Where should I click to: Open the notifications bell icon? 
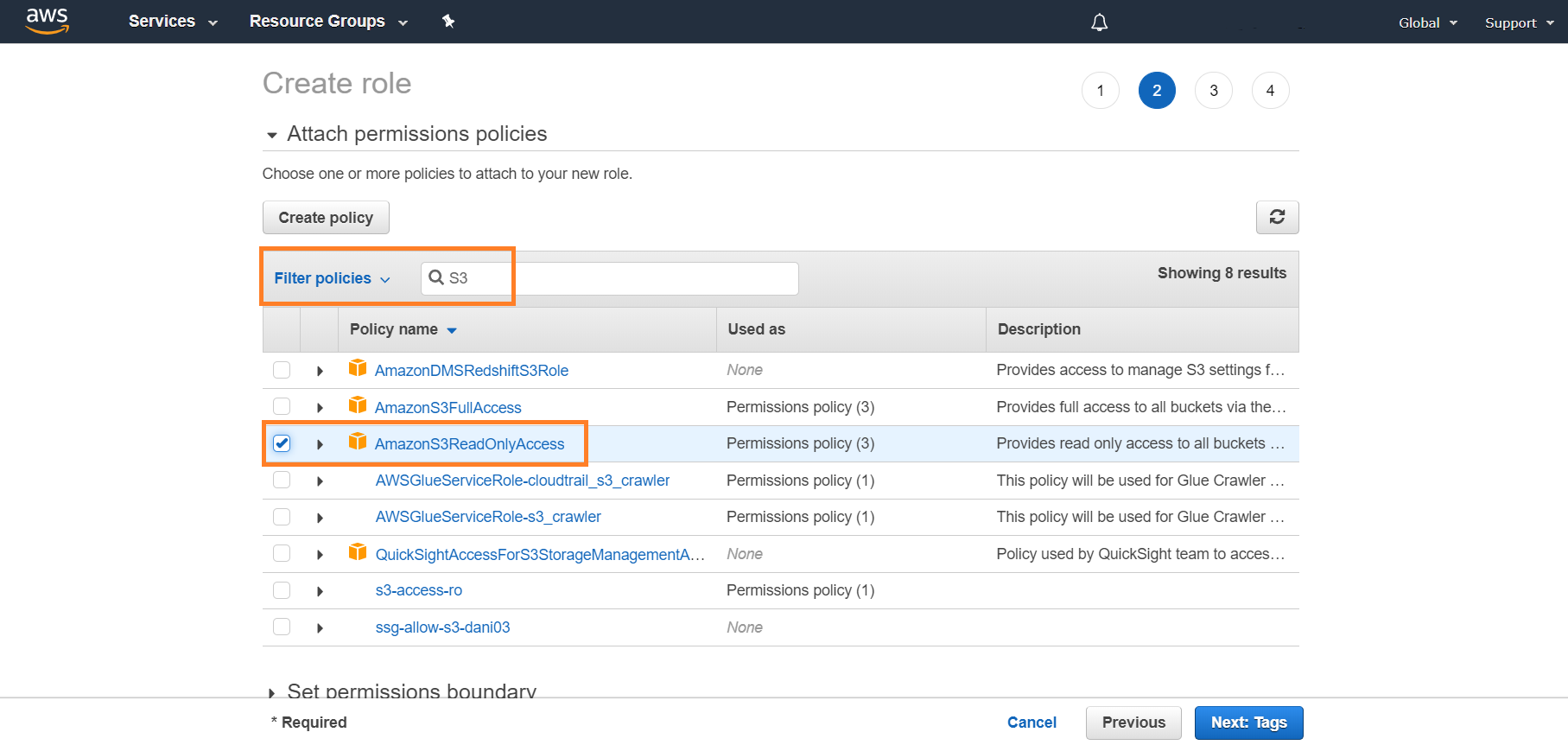[1099, 22]
